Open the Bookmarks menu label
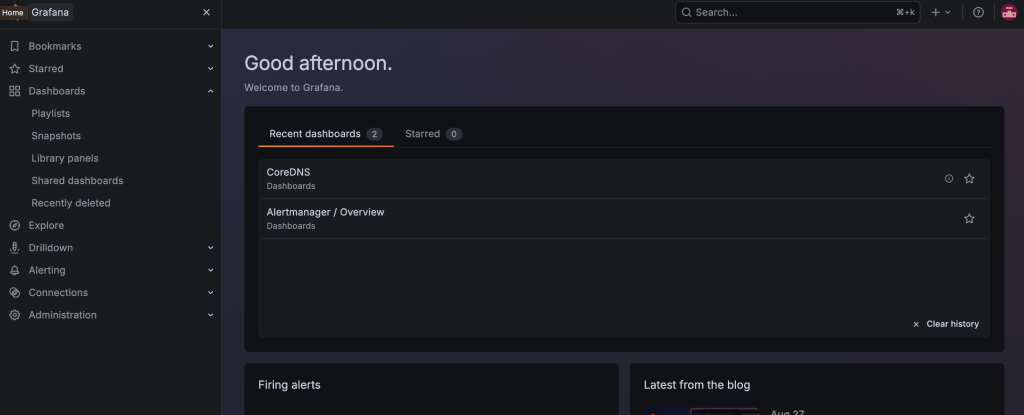 point(55,46)
